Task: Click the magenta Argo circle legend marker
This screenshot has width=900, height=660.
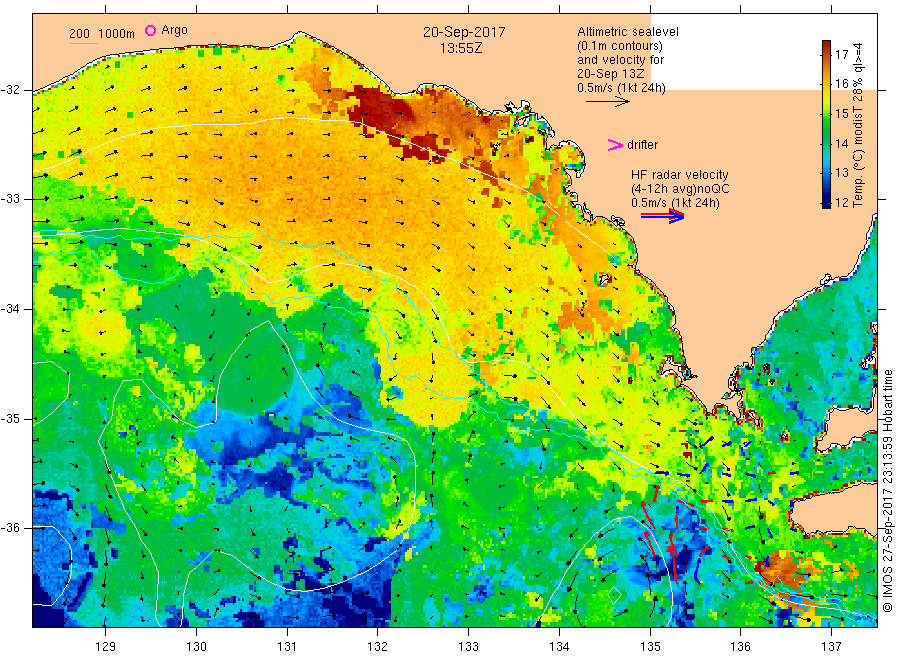Action: 150,30
